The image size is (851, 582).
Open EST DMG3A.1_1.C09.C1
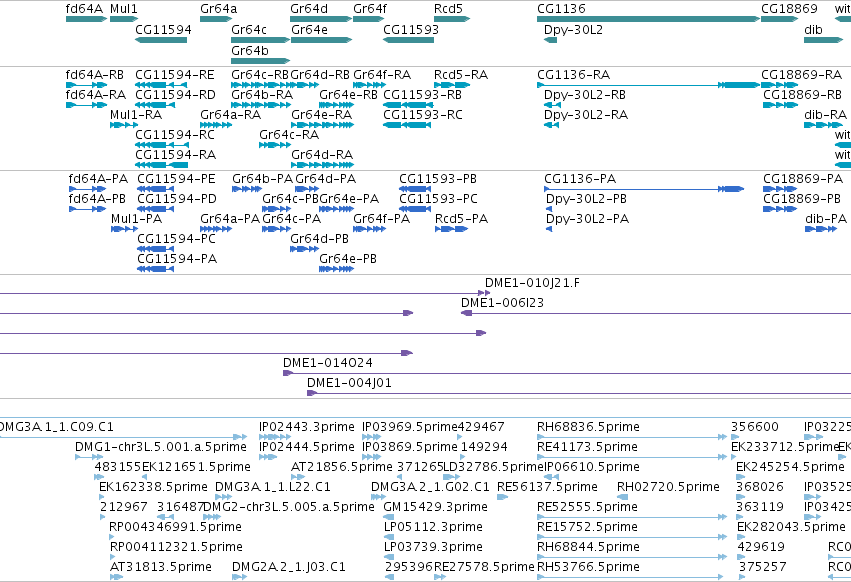click(x=56, y=427)
